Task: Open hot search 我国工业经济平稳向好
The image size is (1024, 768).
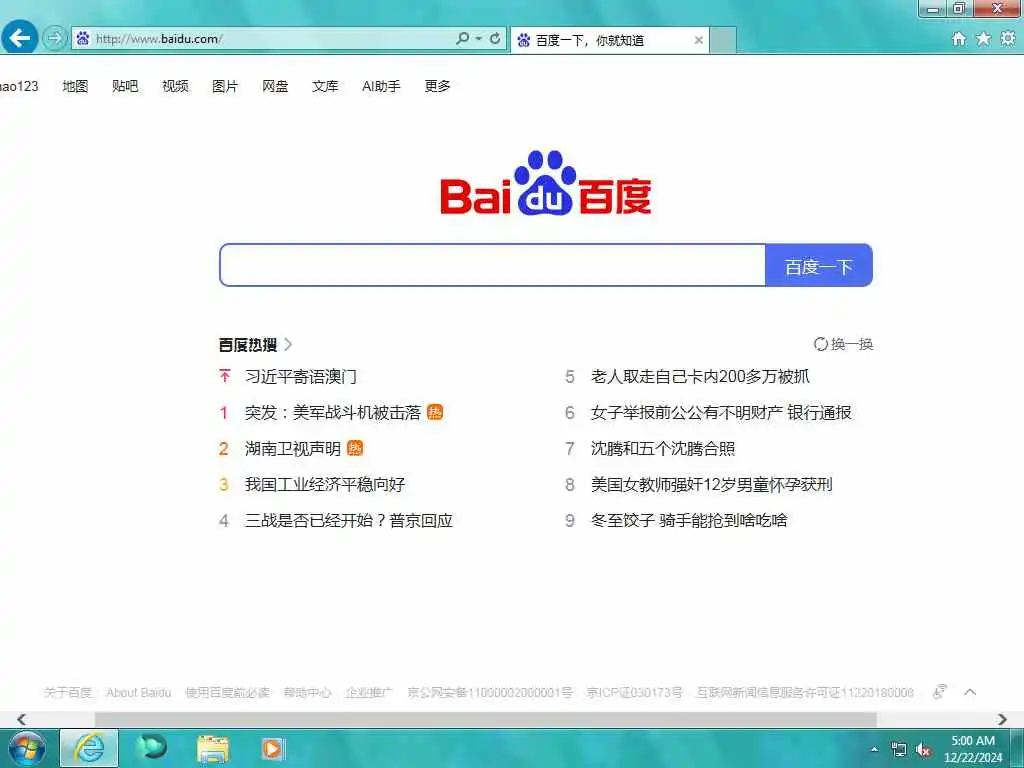Action: tap(325, 485)
